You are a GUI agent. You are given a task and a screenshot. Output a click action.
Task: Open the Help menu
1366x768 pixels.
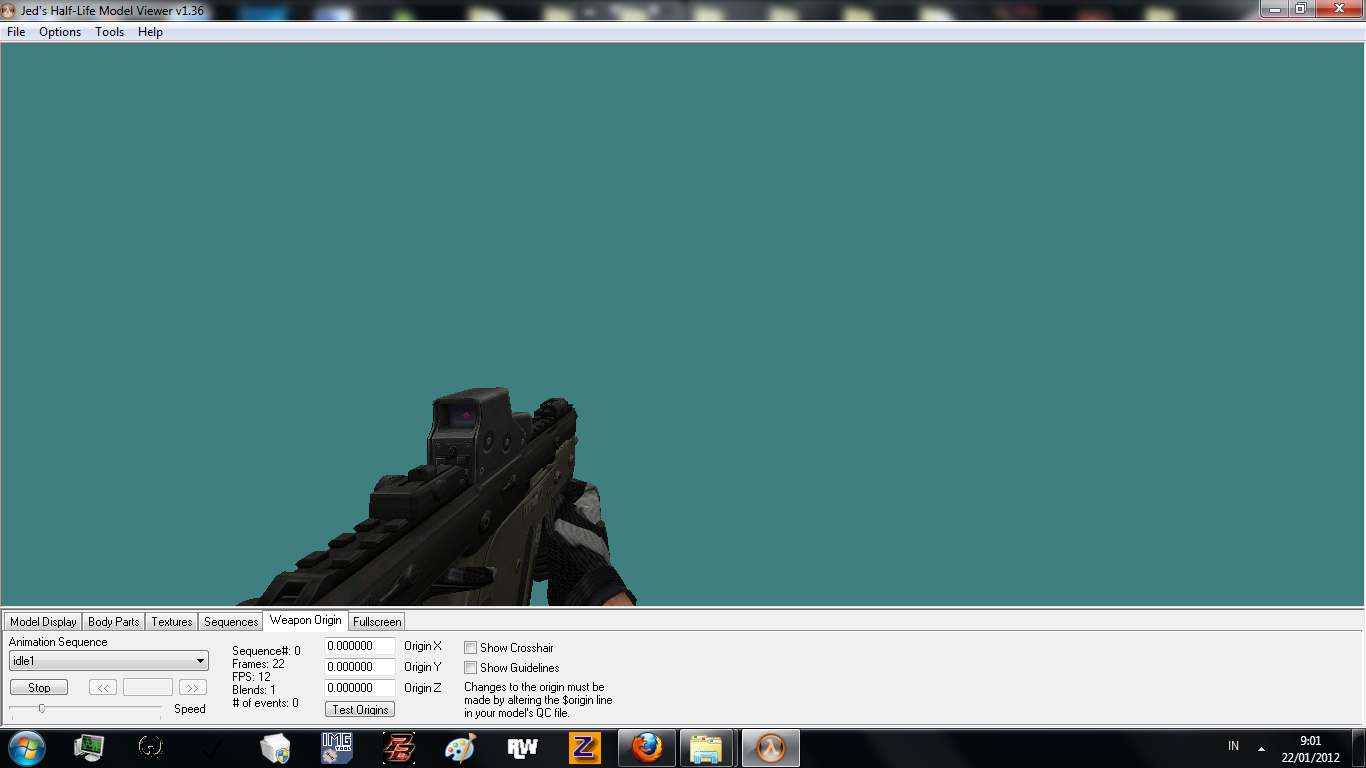(x=150, y=32)
